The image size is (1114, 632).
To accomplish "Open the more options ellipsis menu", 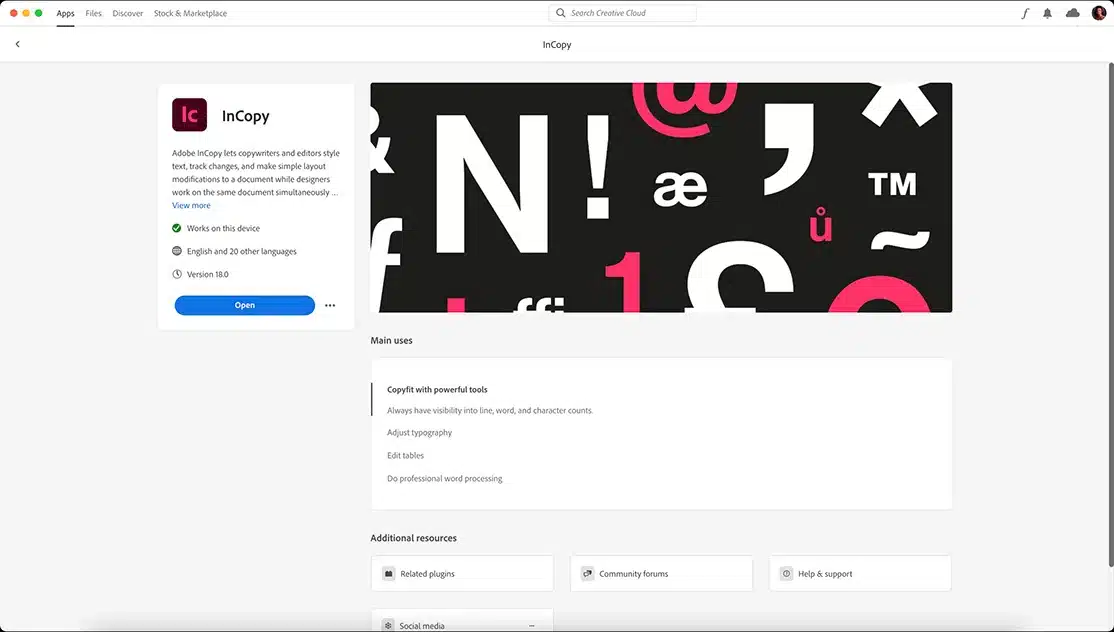I will (330, 305).
